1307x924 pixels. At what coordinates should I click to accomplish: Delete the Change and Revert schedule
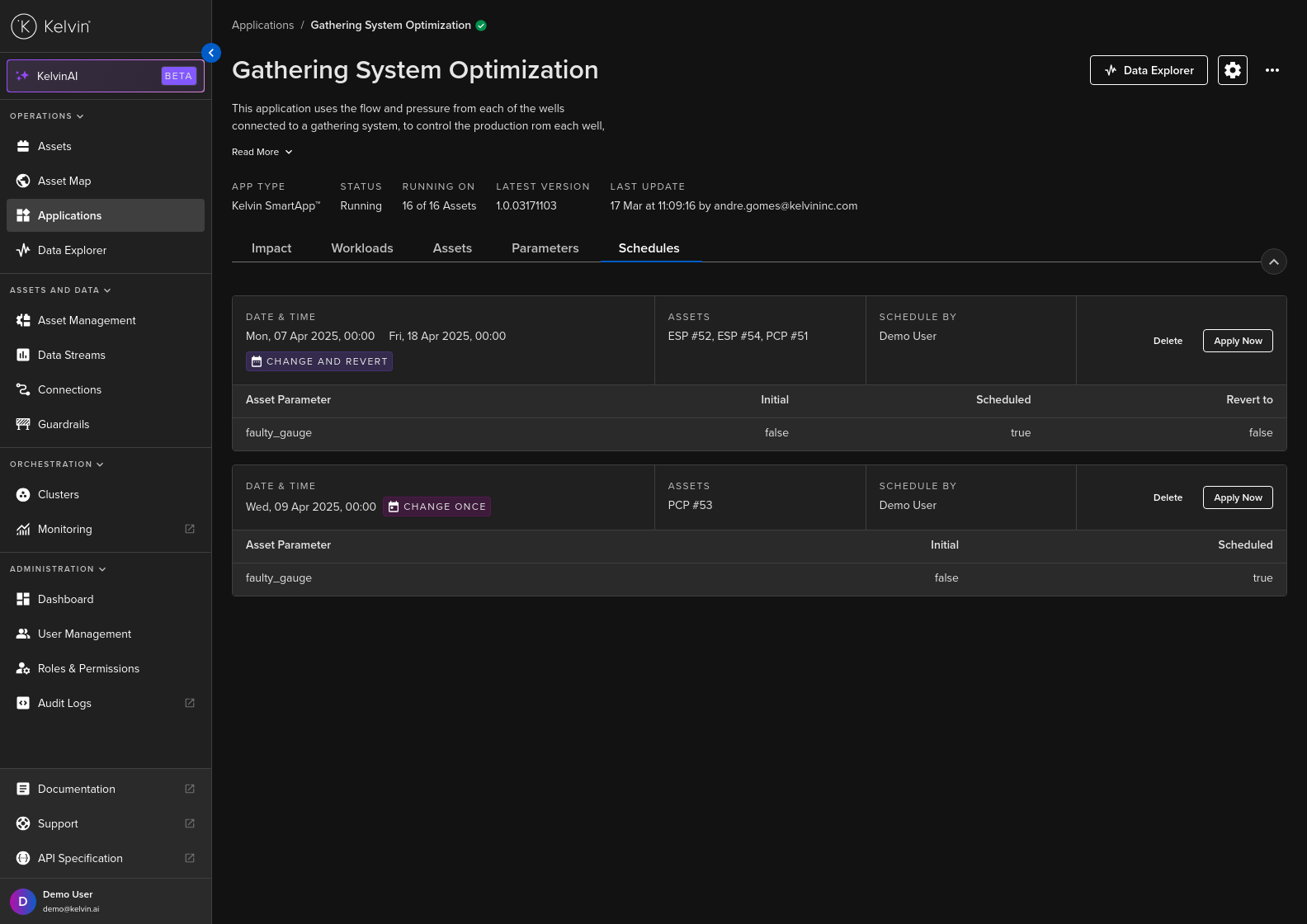point(1168,341)
